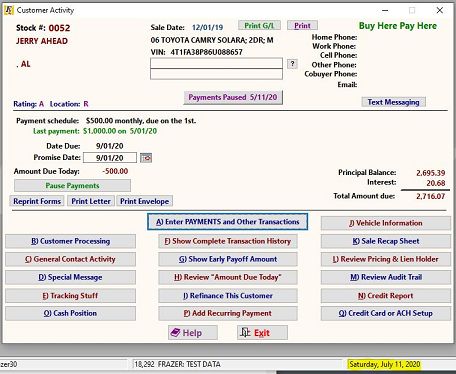Image resolution: width=456 pixels, height=374 pixels.
Task: Open Help with the book icon button
Action: tap(193, 333)
